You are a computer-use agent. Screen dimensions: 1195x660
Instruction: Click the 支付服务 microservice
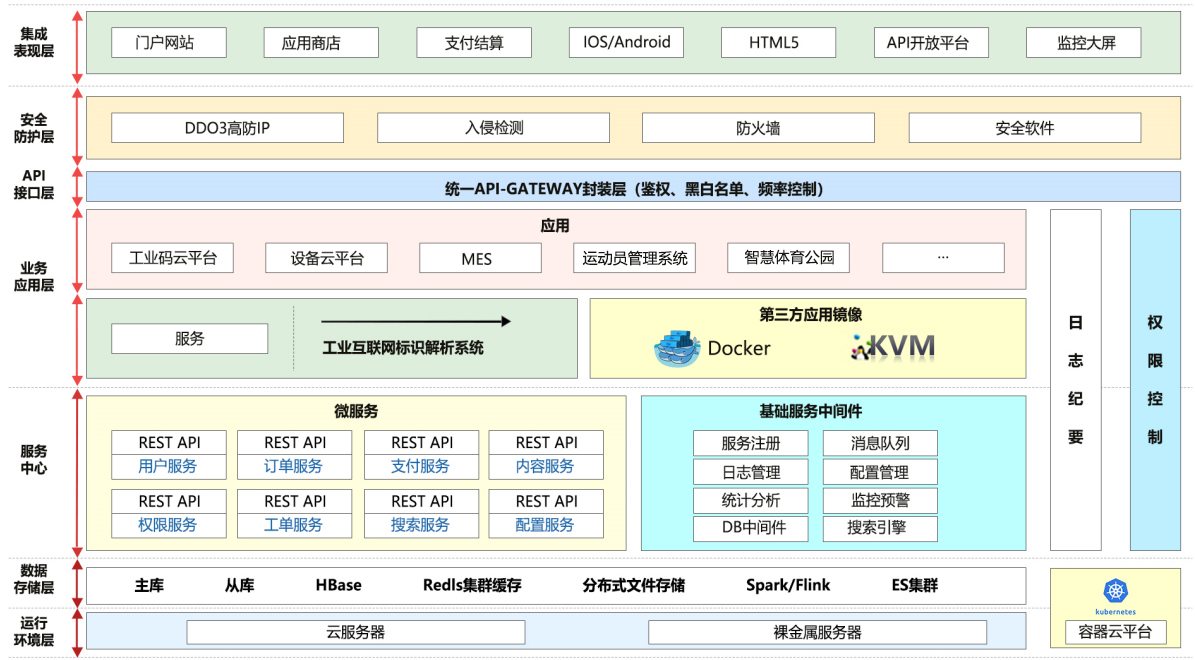[x=421, y=466]
